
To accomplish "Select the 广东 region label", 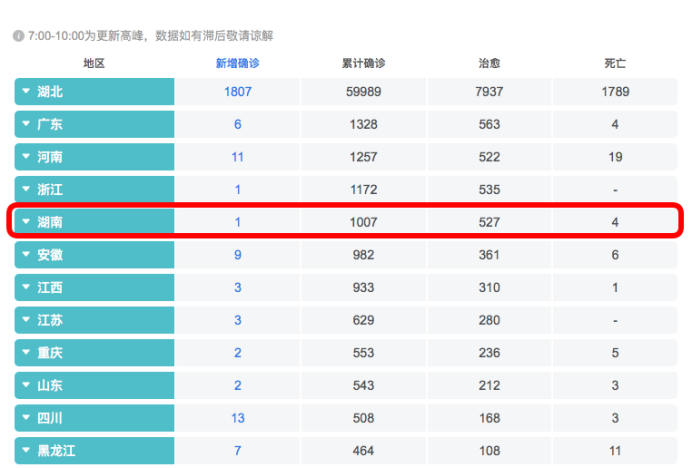I will (50, 124).
